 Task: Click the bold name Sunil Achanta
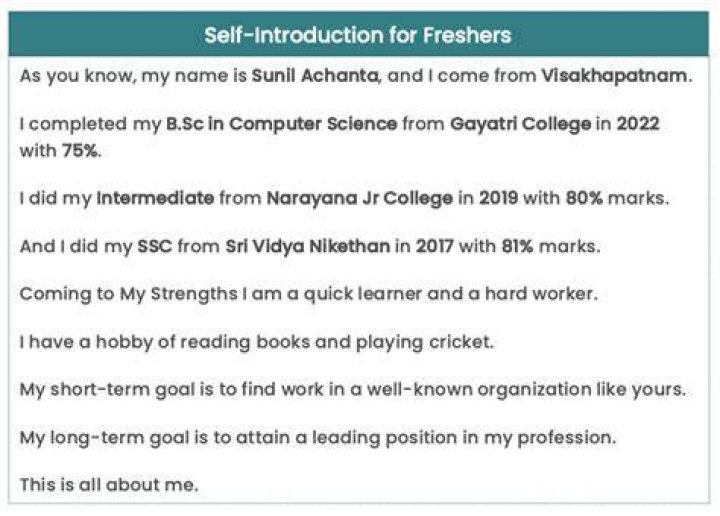click(x=315, y=75)
